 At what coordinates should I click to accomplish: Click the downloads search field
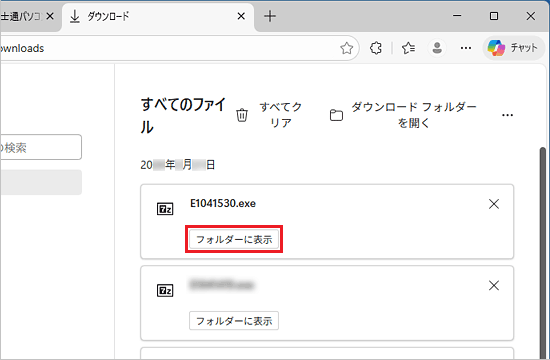click(x=41, y=147)
